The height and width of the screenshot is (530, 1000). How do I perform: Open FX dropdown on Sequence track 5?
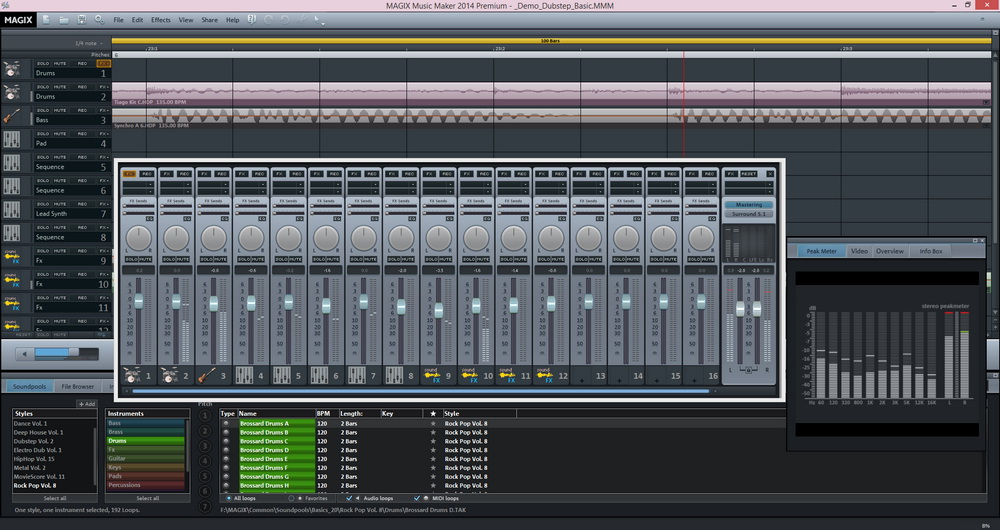(x=103, y=158)
